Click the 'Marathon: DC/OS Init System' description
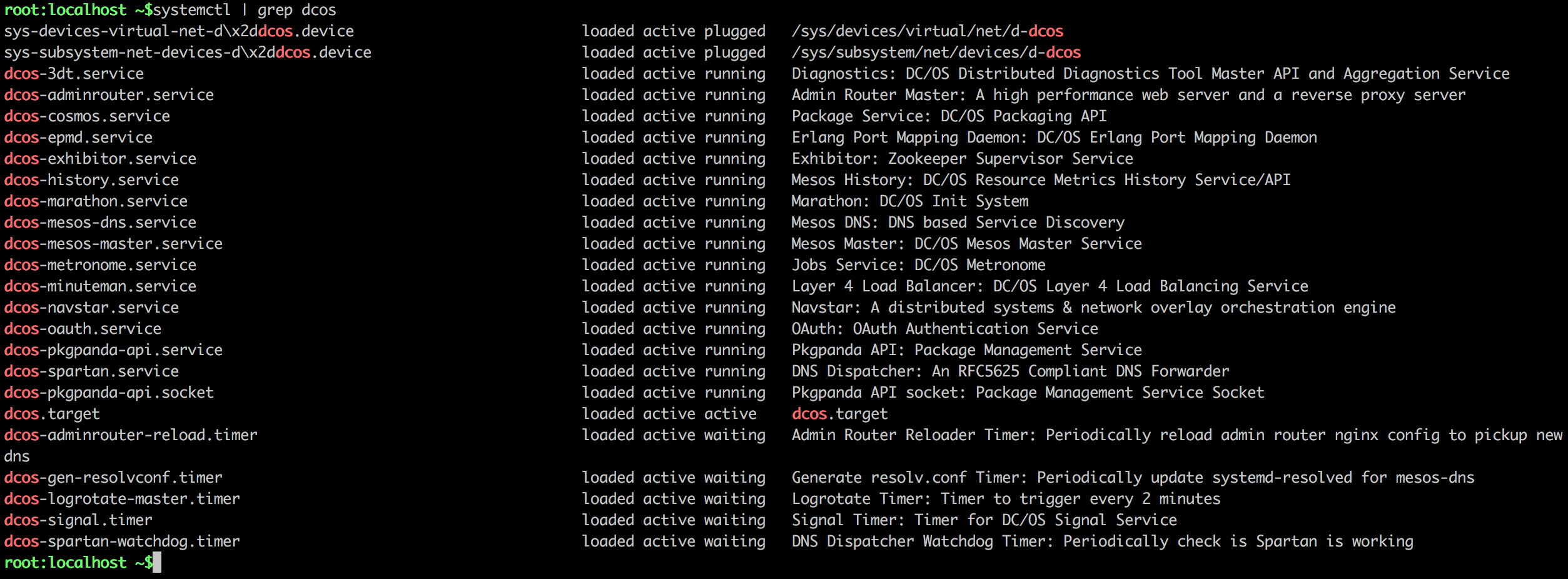 click(909, 201)
